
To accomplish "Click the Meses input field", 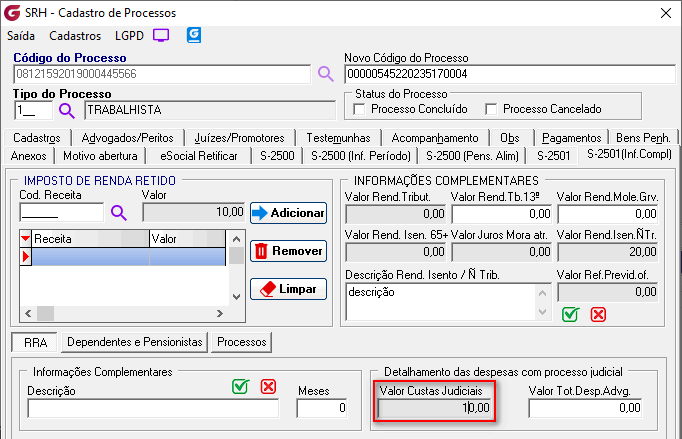I will (322, 408).
